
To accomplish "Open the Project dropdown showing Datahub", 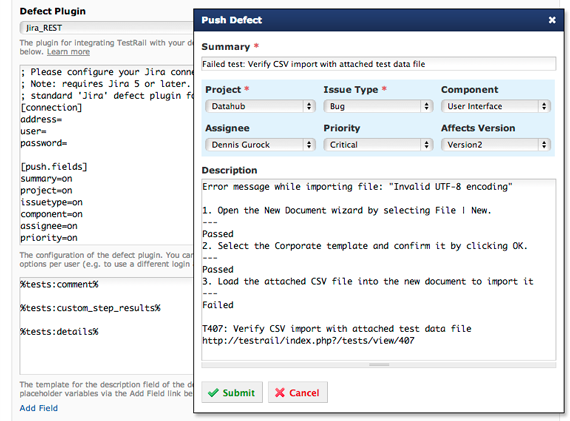I will 260,106.
